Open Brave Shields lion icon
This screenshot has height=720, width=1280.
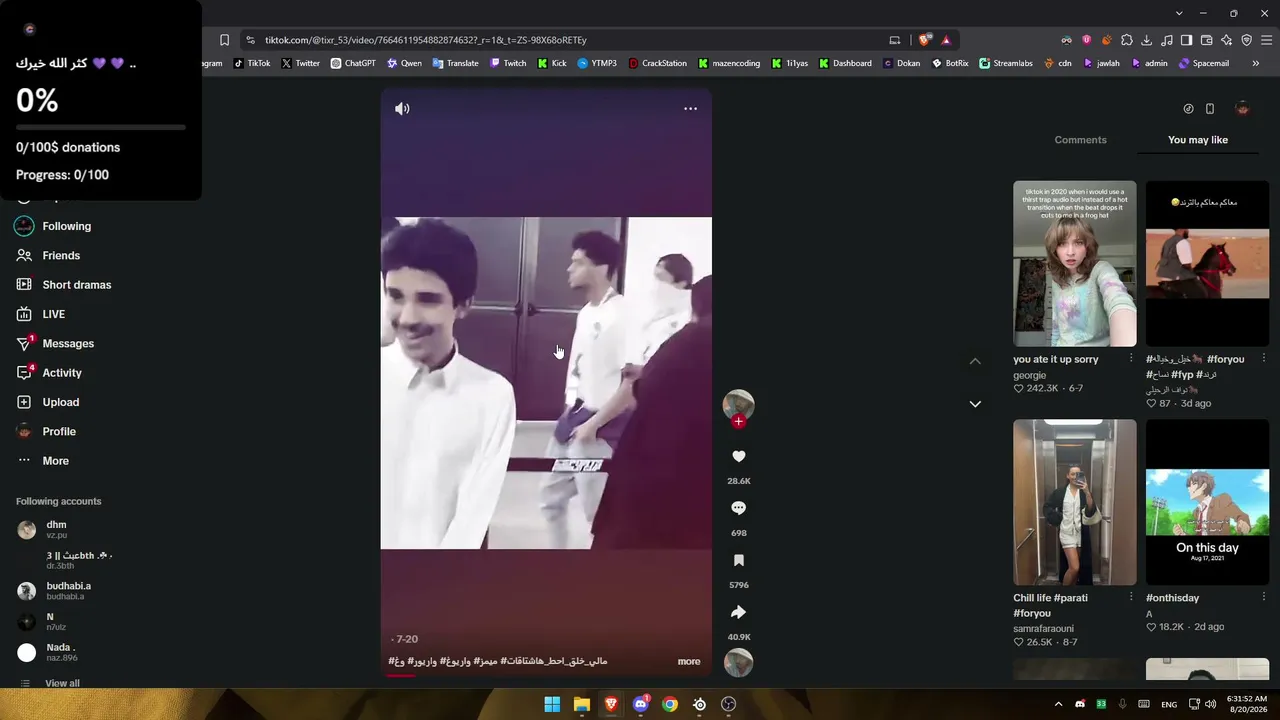click(x=925, y=40)
